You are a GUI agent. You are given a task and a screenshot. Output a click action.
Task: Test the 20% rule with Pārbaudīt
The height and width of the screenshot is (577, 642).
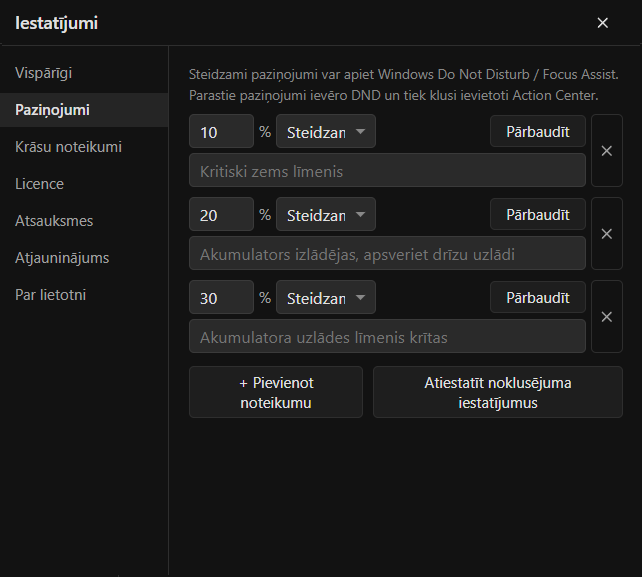click(538, 215)
